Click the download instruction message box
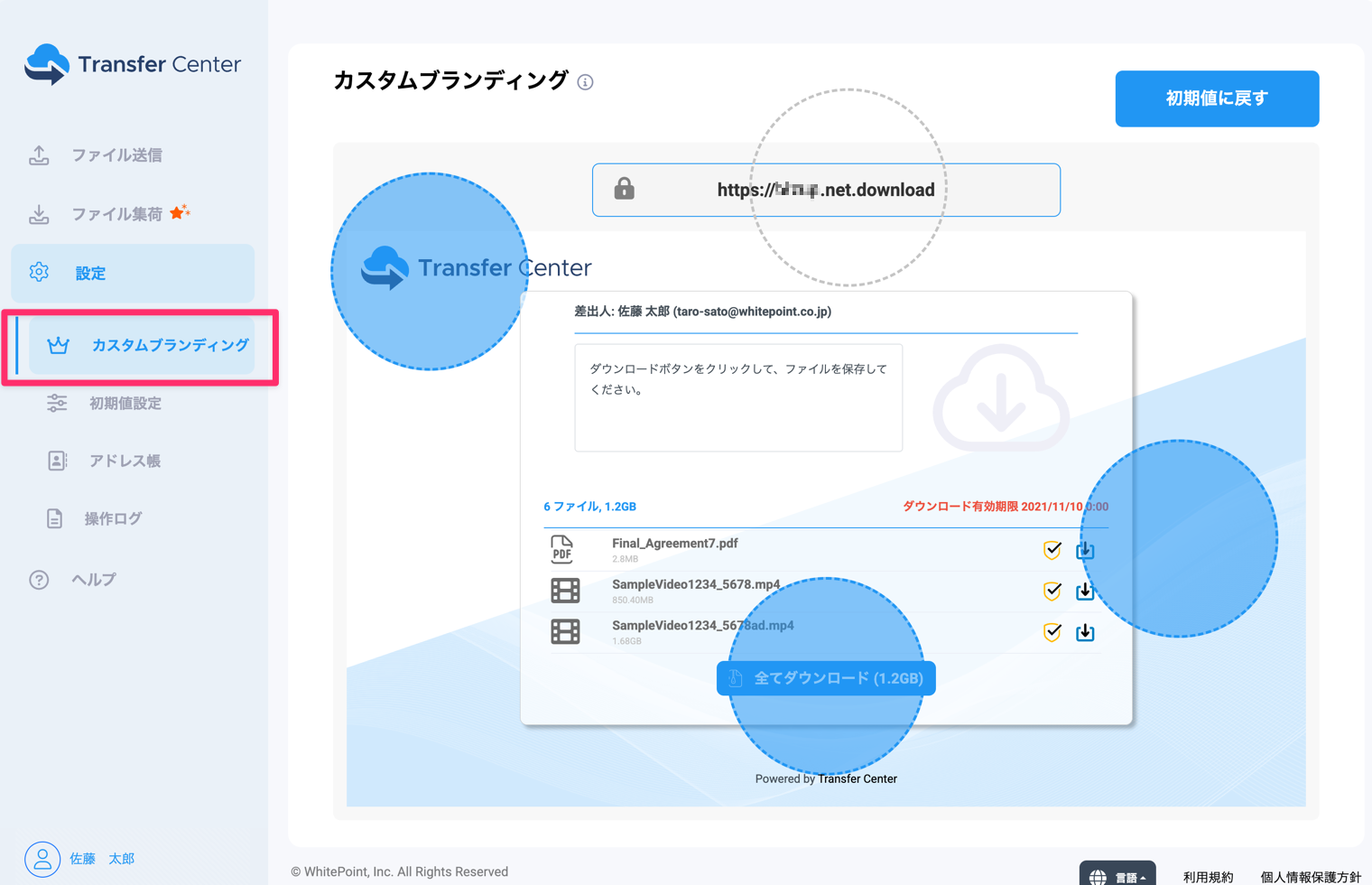This screenshot has width=1372, height=885. coord(738,397)
